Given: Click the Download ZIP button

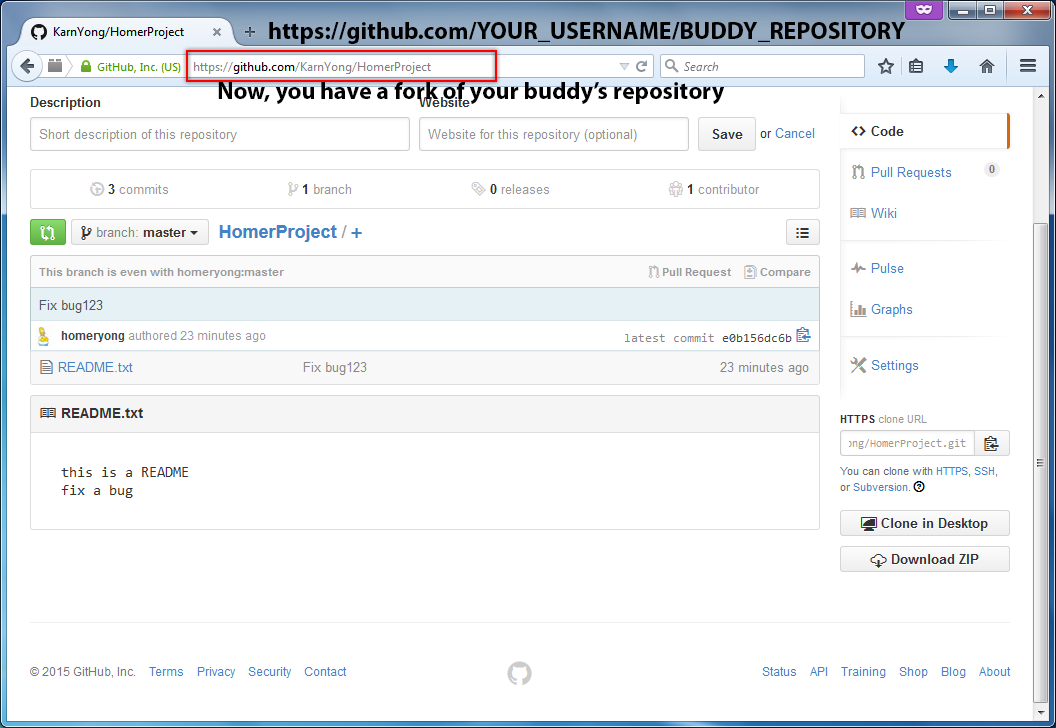Looking at the screenshot, I should point(924,559).
